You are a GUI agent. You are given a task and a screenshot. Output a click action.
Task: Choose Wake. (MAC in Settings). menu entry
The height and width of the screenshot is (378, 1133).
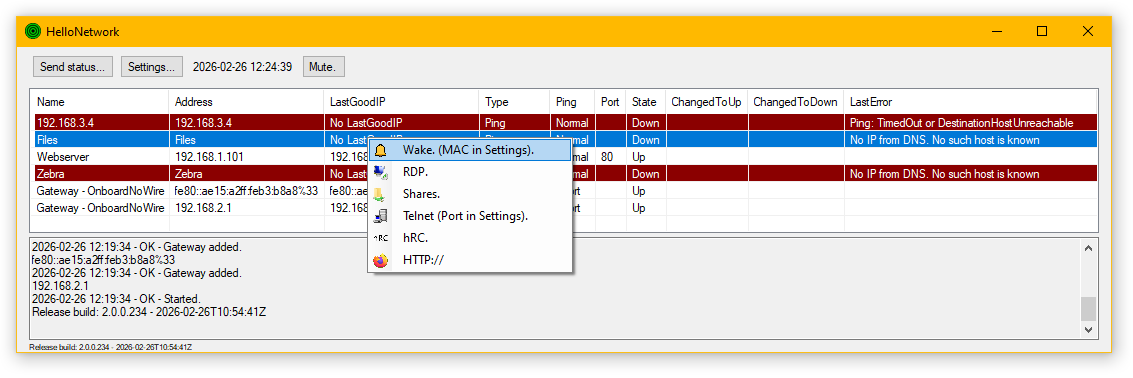click(470, 150)
